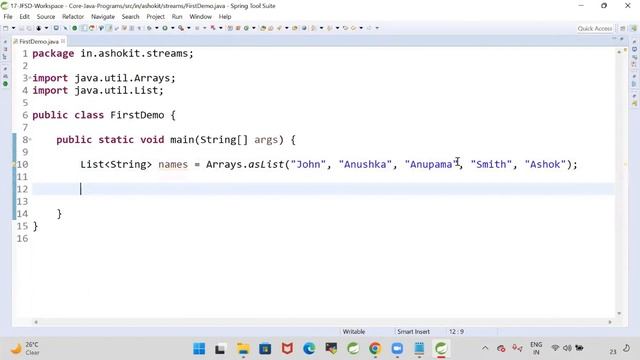Click the names variable on line 10

(173, 164)
